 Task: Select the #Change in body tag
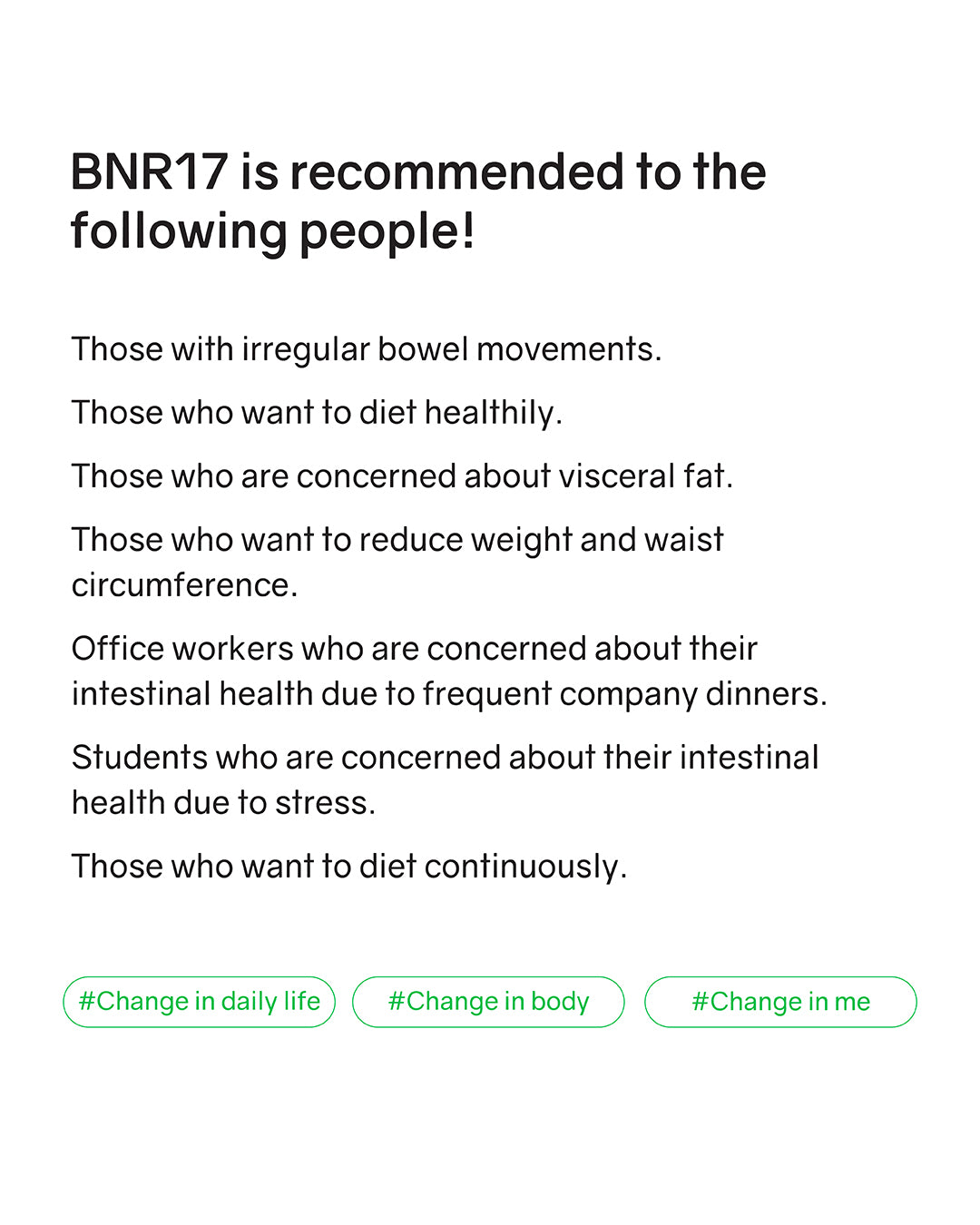pos(488,1002)
